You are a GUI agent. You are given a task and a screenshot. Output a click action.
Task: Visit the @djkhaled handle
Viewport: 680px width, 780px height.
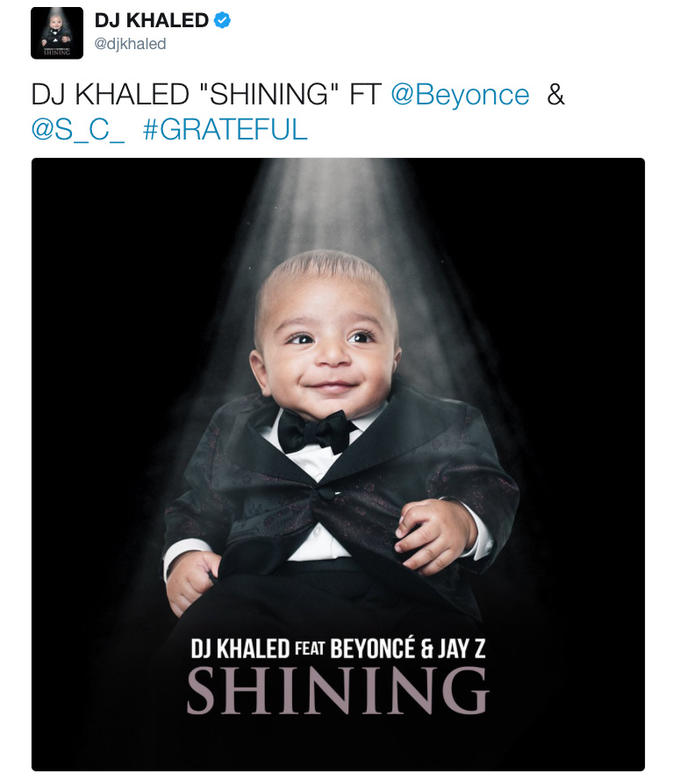130,44
